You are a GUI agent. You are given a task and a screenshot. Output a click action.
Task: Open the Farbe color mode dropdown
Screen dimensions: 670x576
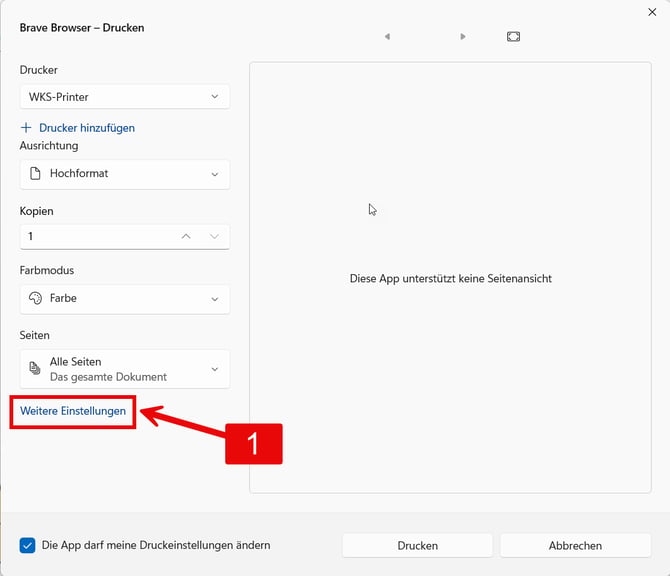tap(125, 299)
